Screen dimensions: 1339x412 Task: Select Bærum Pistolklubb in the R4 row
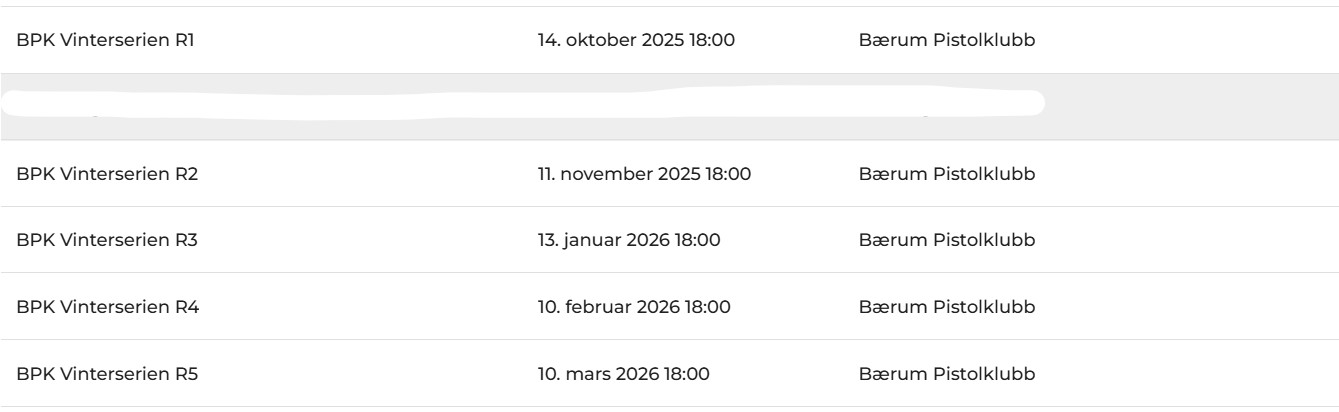point(946,306)
